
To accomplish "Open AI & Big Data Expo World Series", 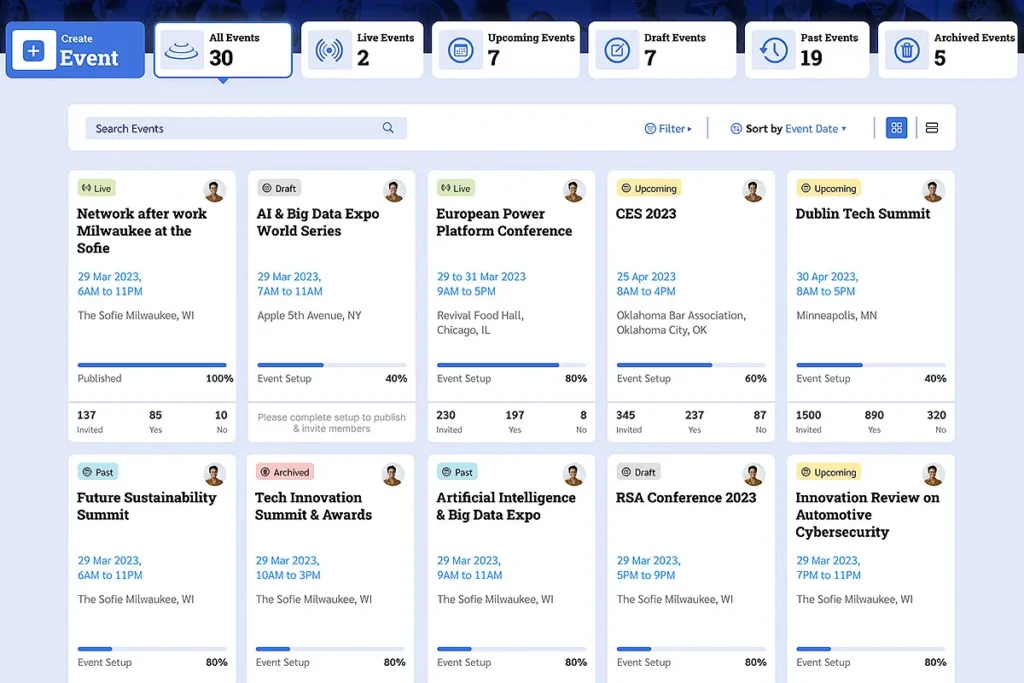I will [x=317, y=222].
